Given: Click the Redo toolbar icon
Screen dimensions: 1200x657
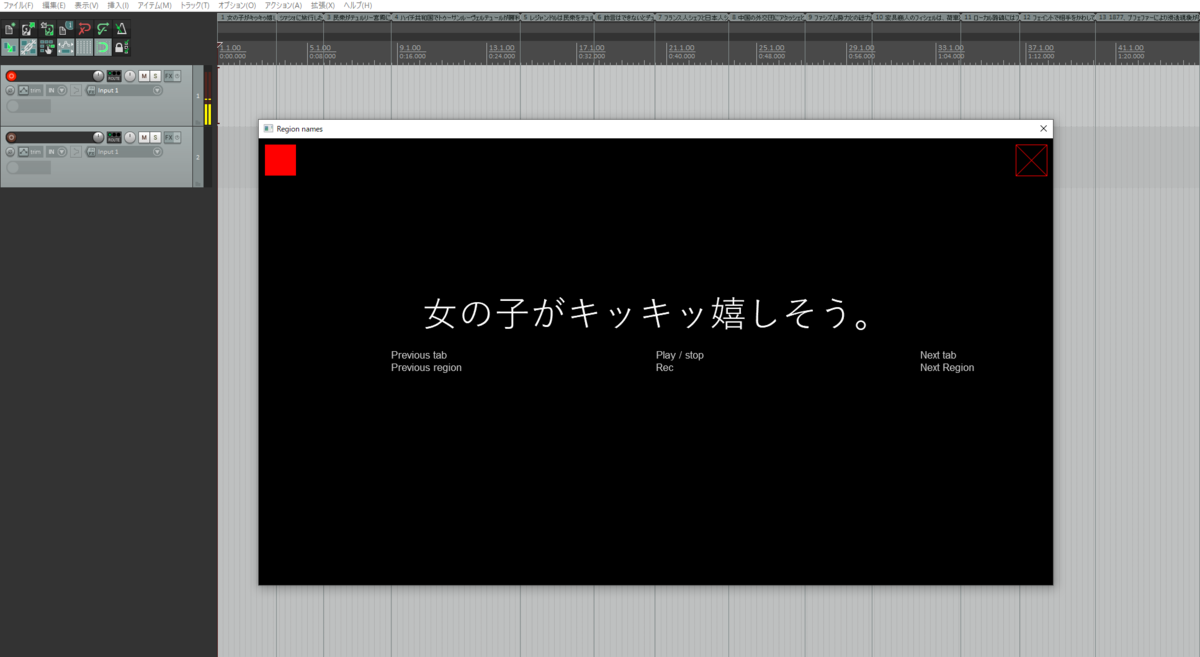Looking at the screenshot, I should tap(103, 28).
